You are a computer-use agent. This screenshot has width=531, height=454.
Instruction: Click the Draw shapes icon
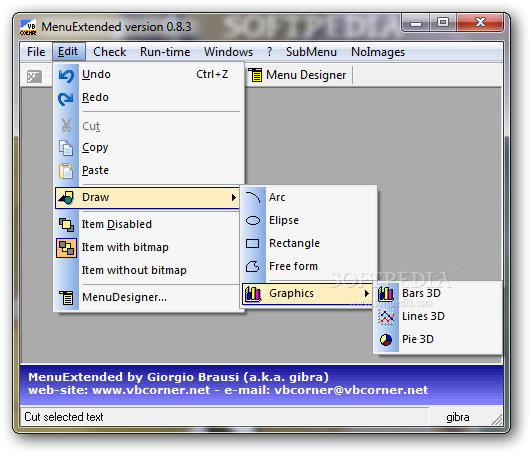pyautogui.click(x=66, y=198)
